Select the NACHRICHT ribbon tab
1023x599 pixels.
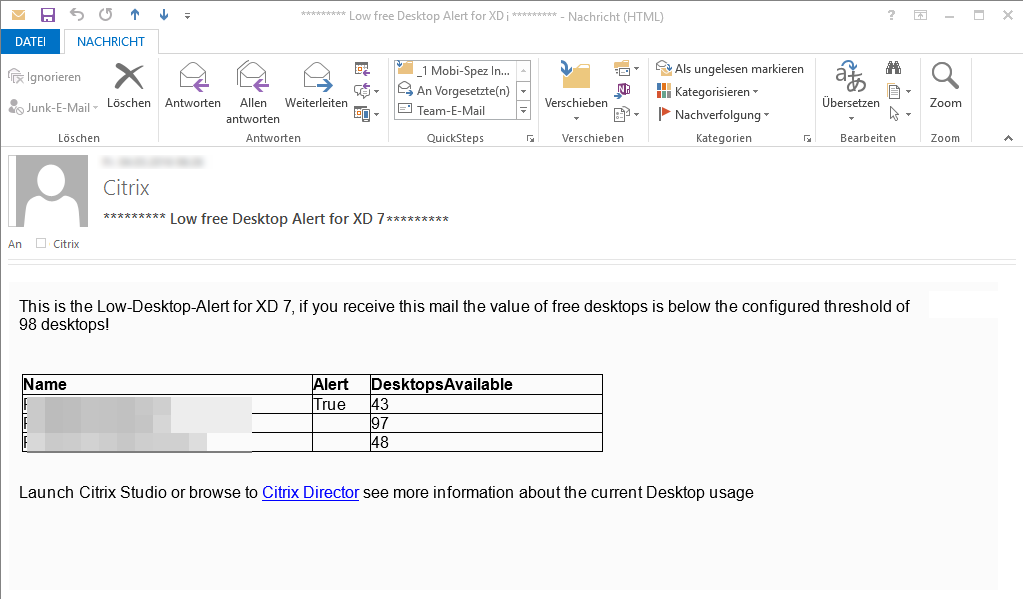point(110,41)
